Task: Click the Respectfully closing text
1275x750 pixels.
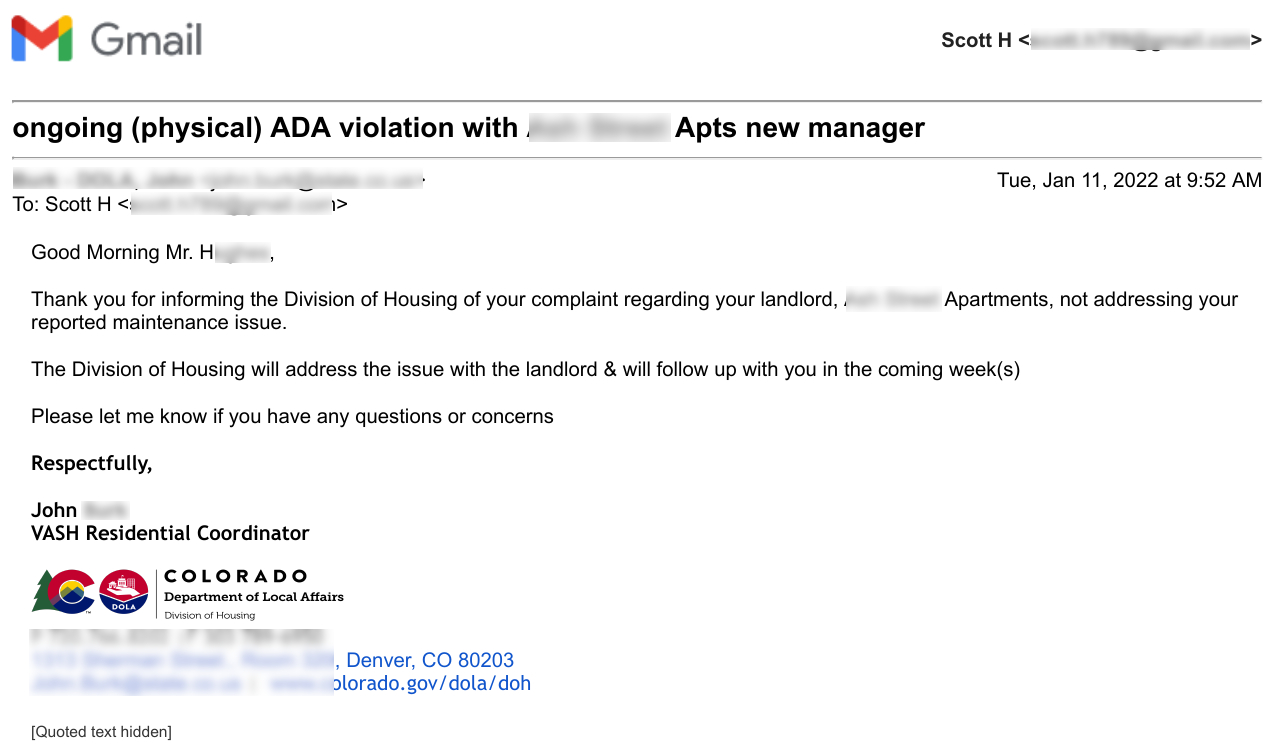Action: tap(91, 463)
